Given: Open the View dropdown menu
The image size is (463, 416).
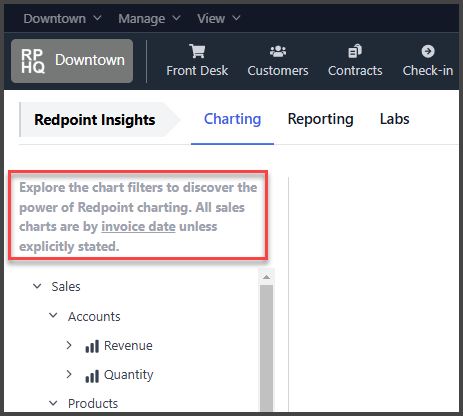Looking at the screenshot, I should [x=219, y=18].
